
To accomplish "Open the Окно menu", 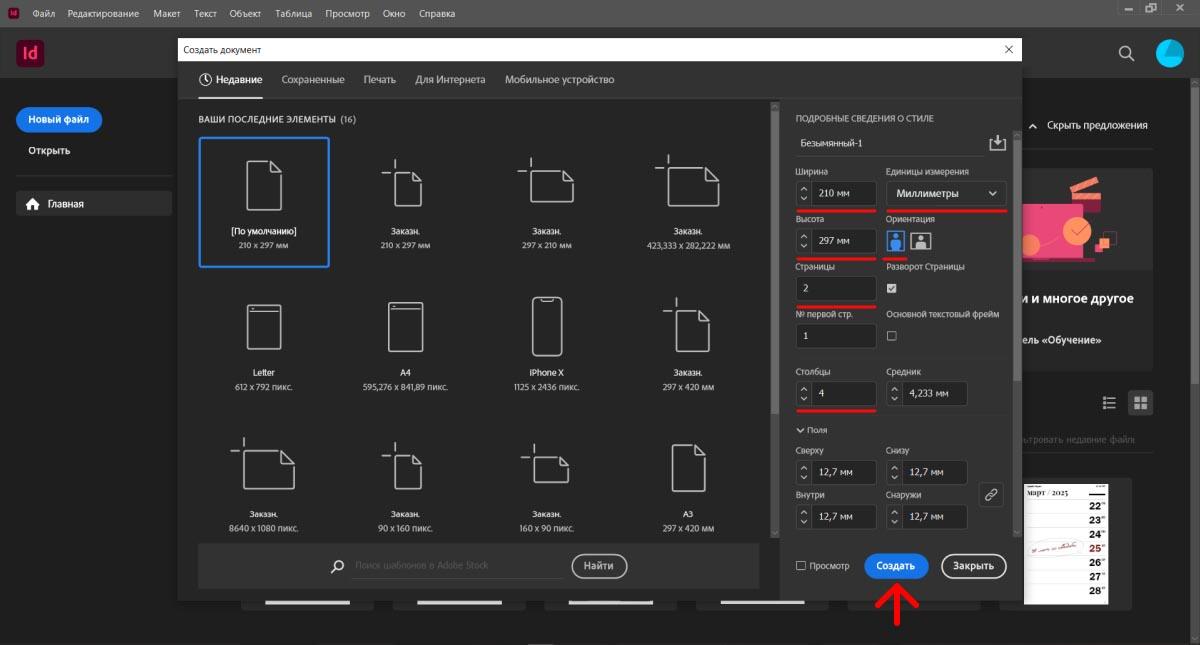I will (x=394, y=13).
